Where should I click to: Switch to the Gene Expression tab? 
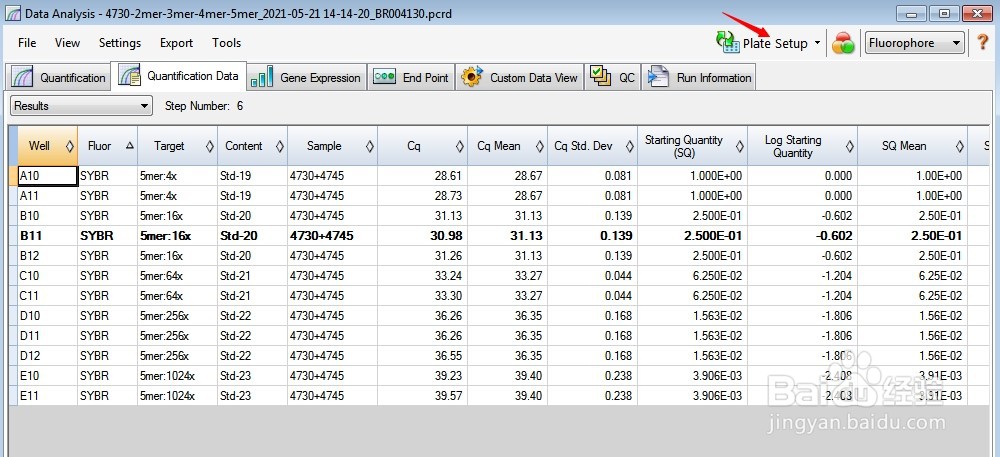[x=307, y=78]
